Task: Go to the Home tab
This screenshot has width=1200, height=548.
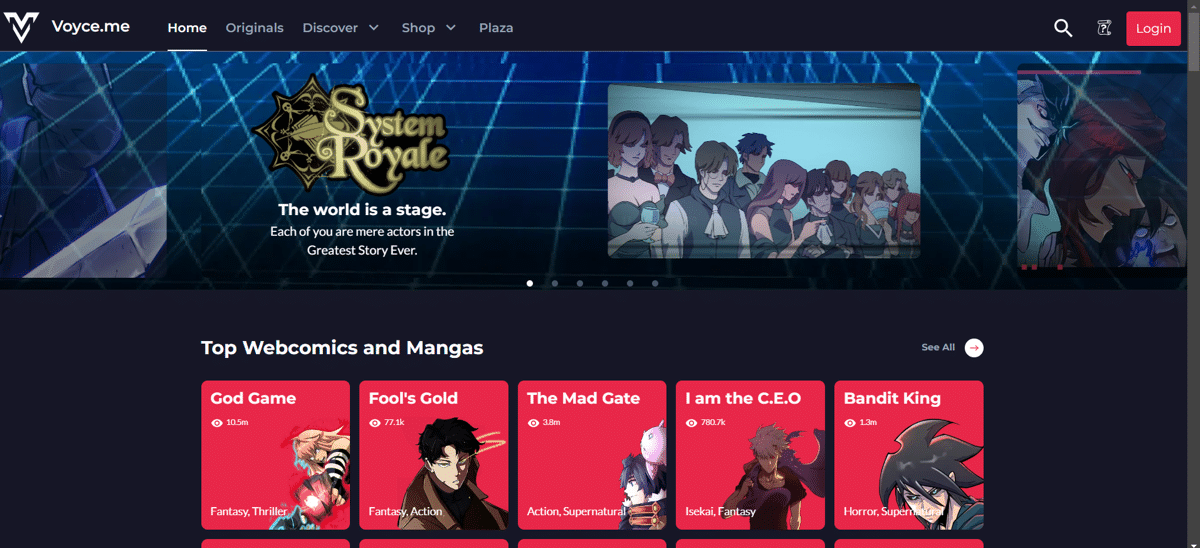Action: (187, 28)
